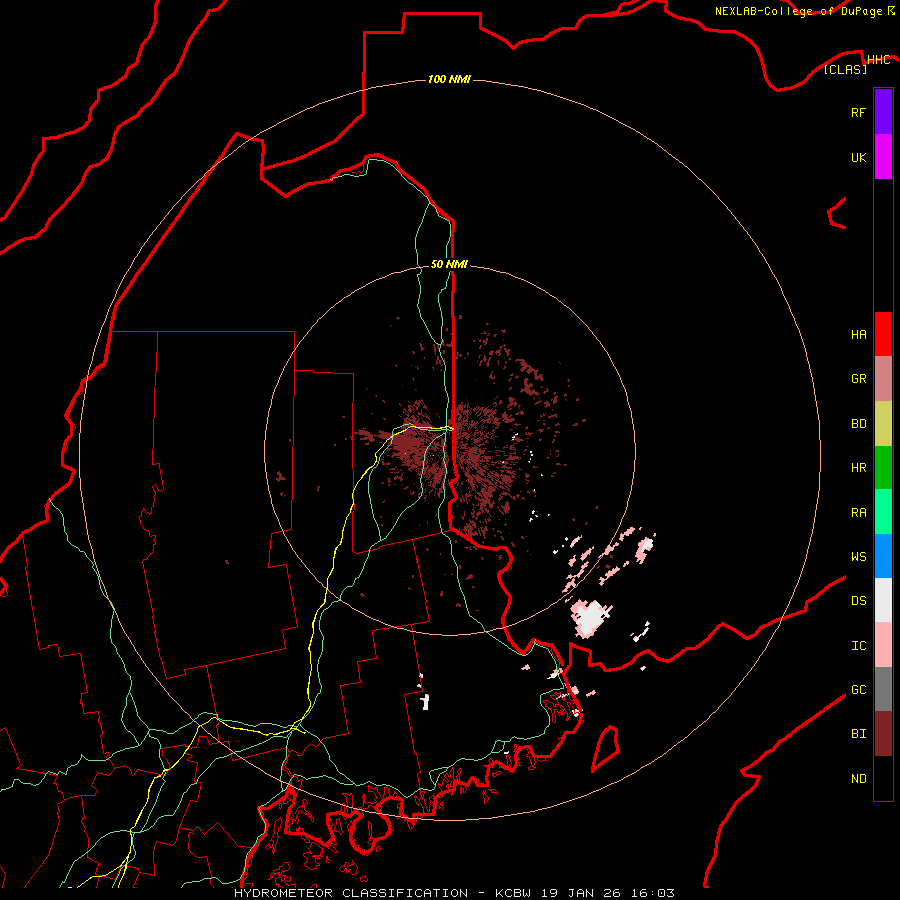Click the RA legend label
Image resolution: width=900 pixels, height=900 pixels.
point(858,513)
